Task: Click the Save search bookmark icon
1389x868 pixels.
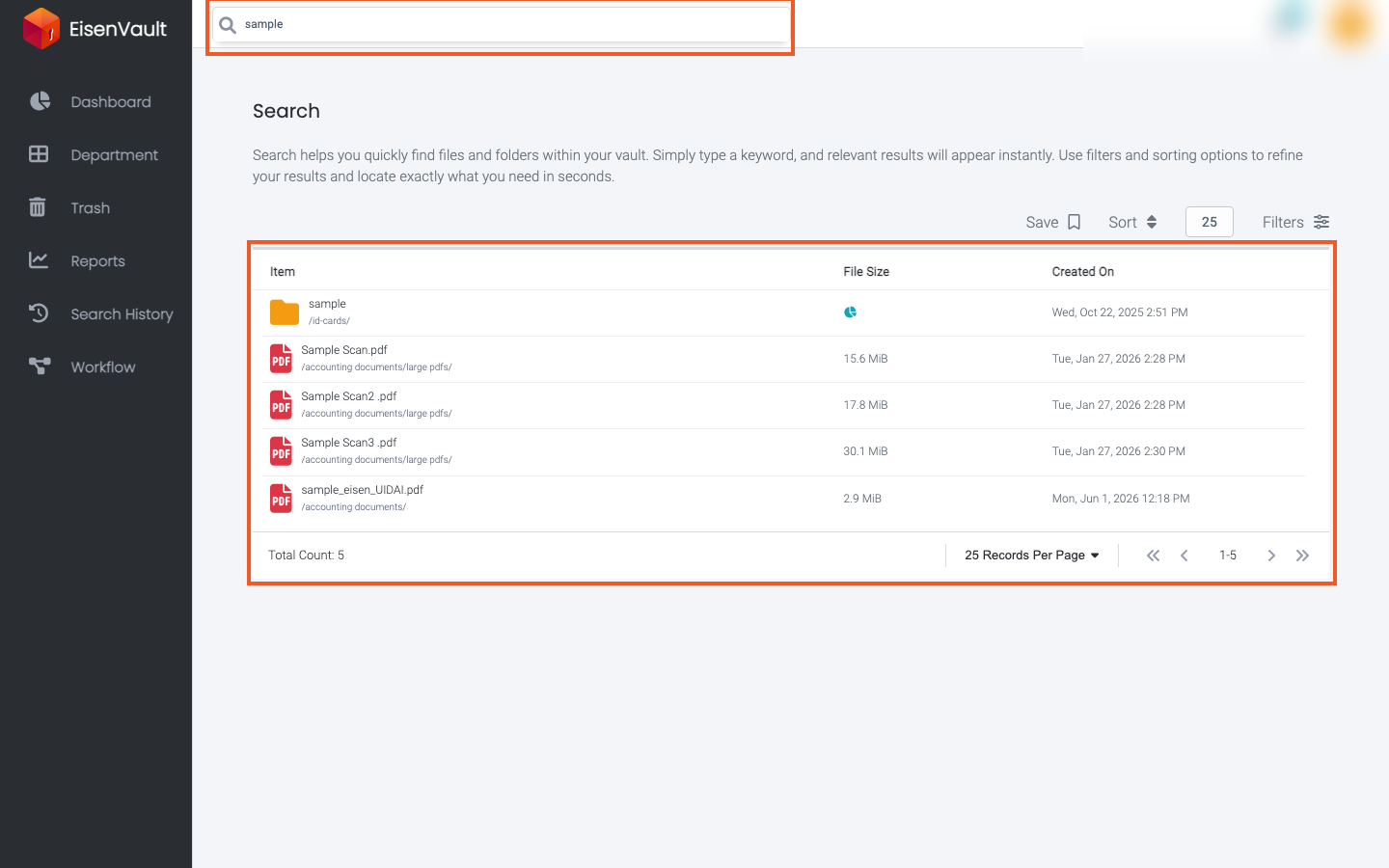Action: tap(1074, 222)
